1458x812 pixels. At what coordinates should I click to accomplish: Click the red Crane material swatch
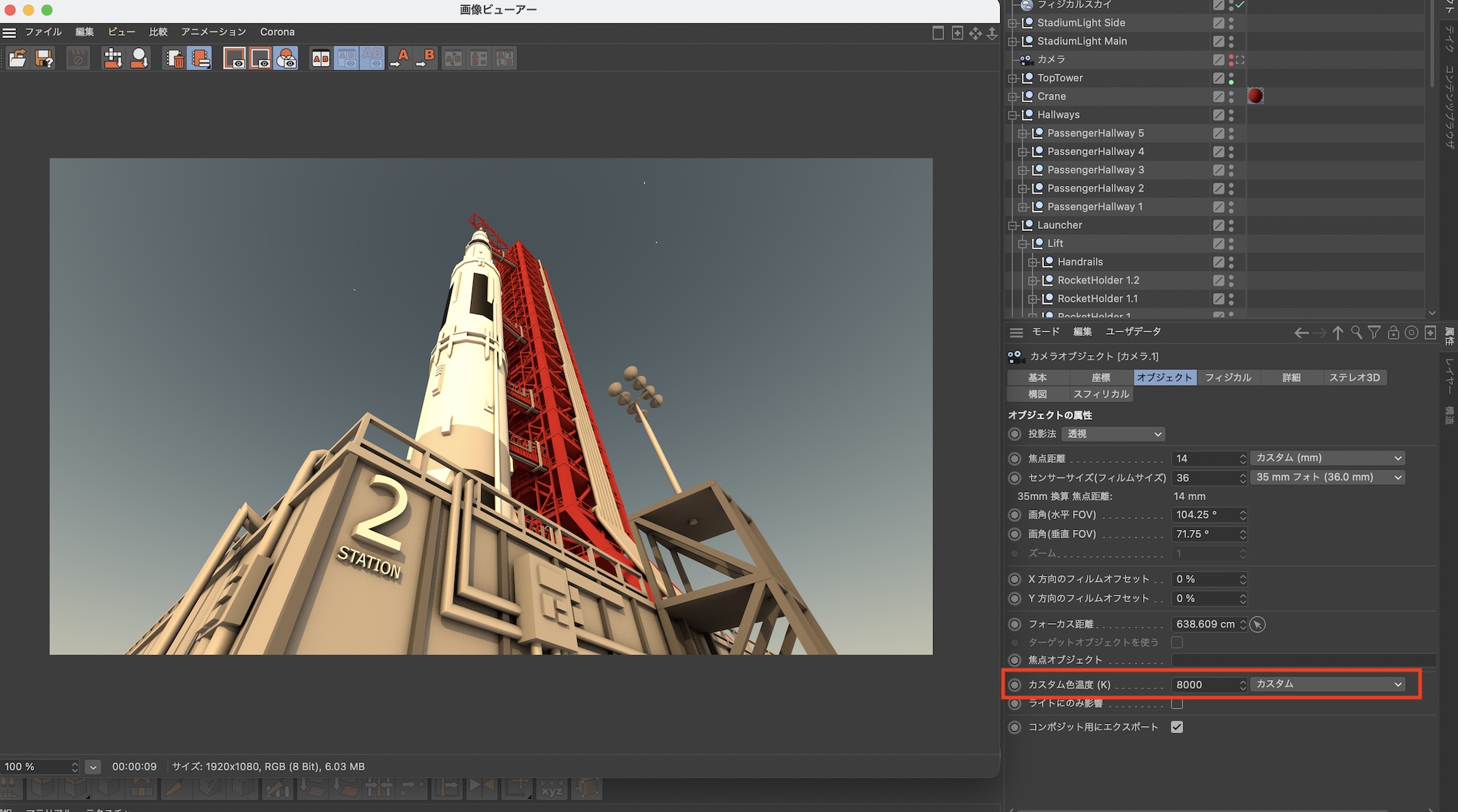pyautogui.click(x=1255, y=96)
